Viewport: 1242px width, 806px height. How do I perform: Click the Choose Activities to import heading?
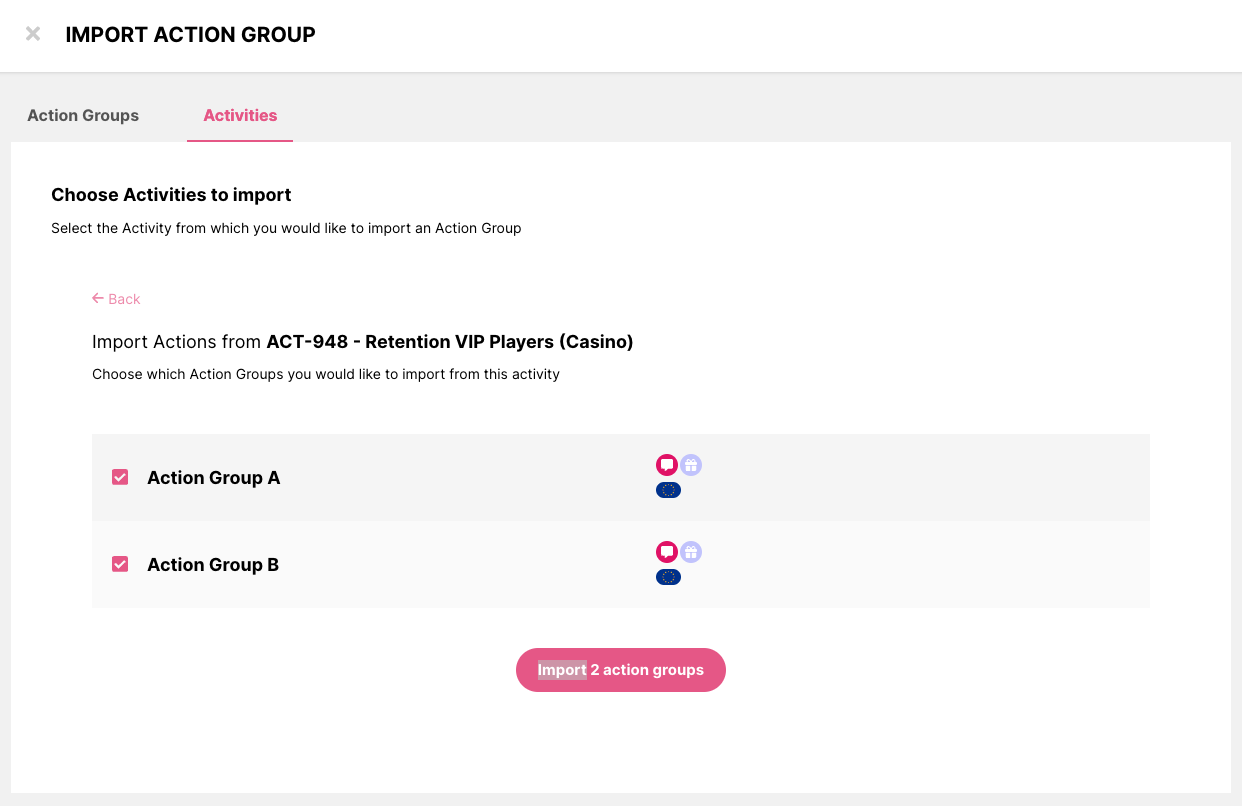(171, 195)
